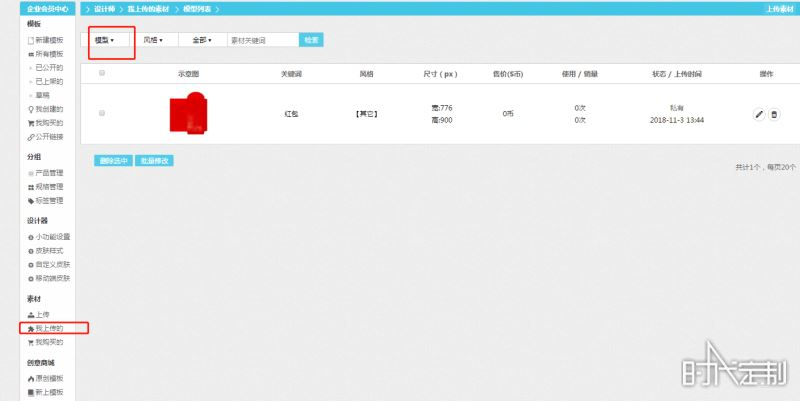
Task: Click the 【其它】 style cell
Action: pos(366,114)
